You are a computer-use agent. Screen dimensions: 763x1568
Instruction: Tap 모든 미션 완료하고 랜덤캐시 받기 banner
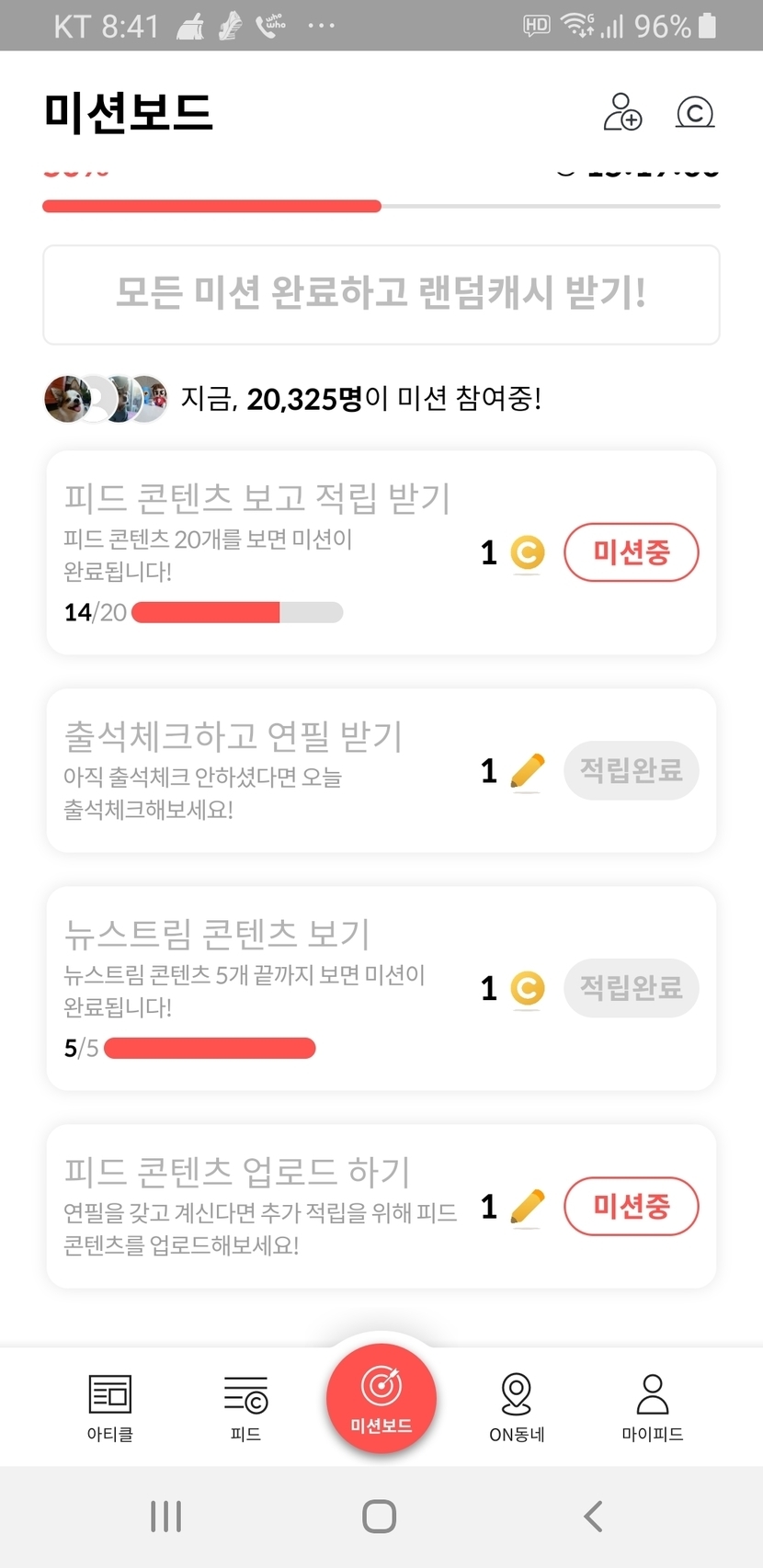click(381, 294)
